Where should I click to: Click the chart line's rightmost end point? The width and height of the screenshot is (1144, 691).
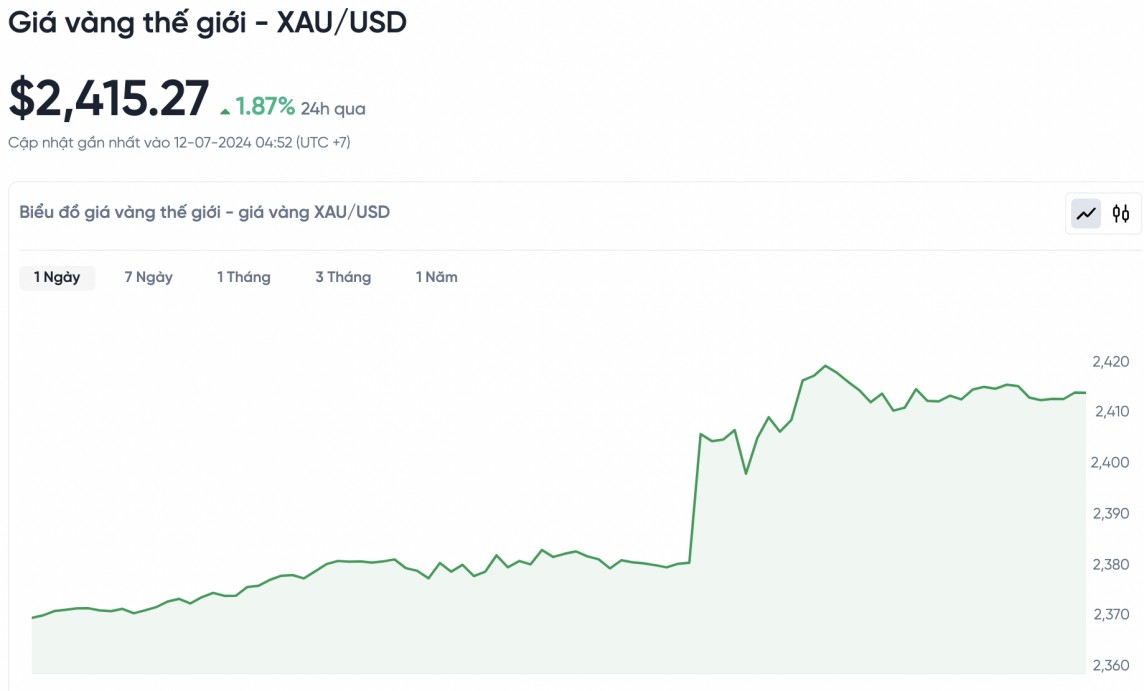click(x=1085, y=393)
